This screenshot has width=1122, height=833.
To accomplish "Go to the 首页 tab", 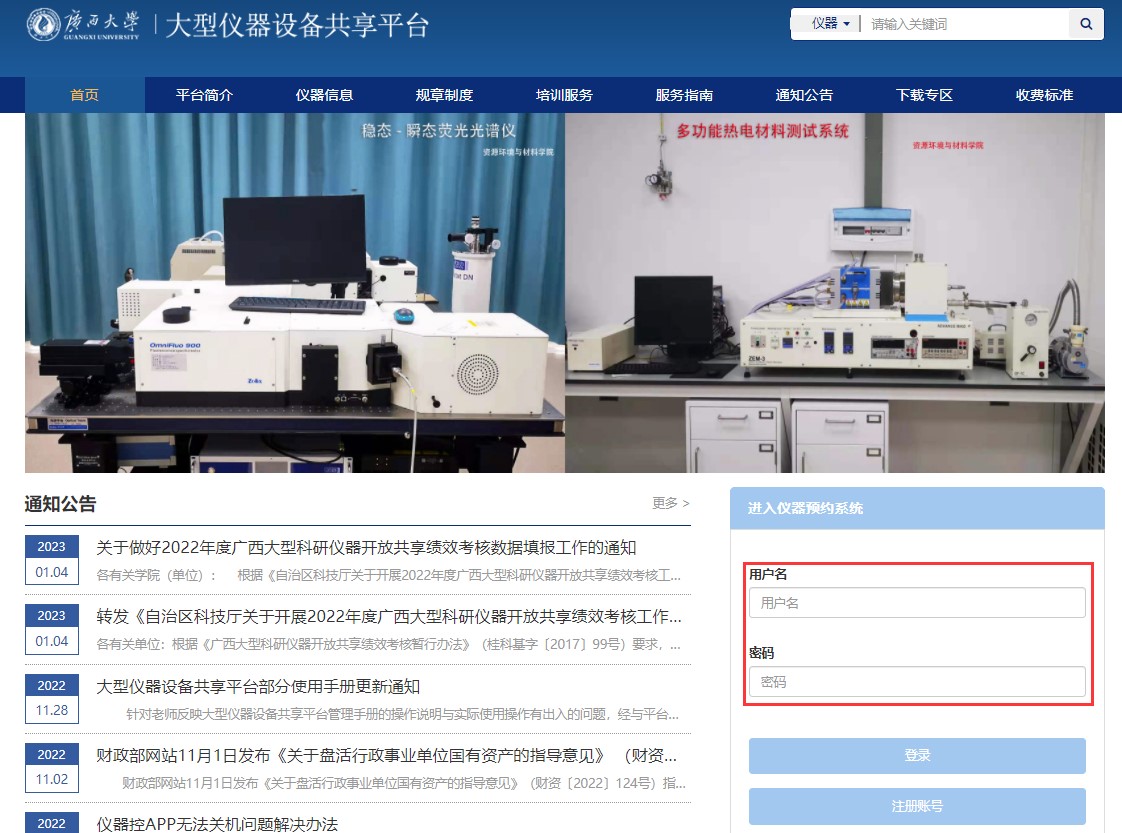I will [x=85, y=95].
